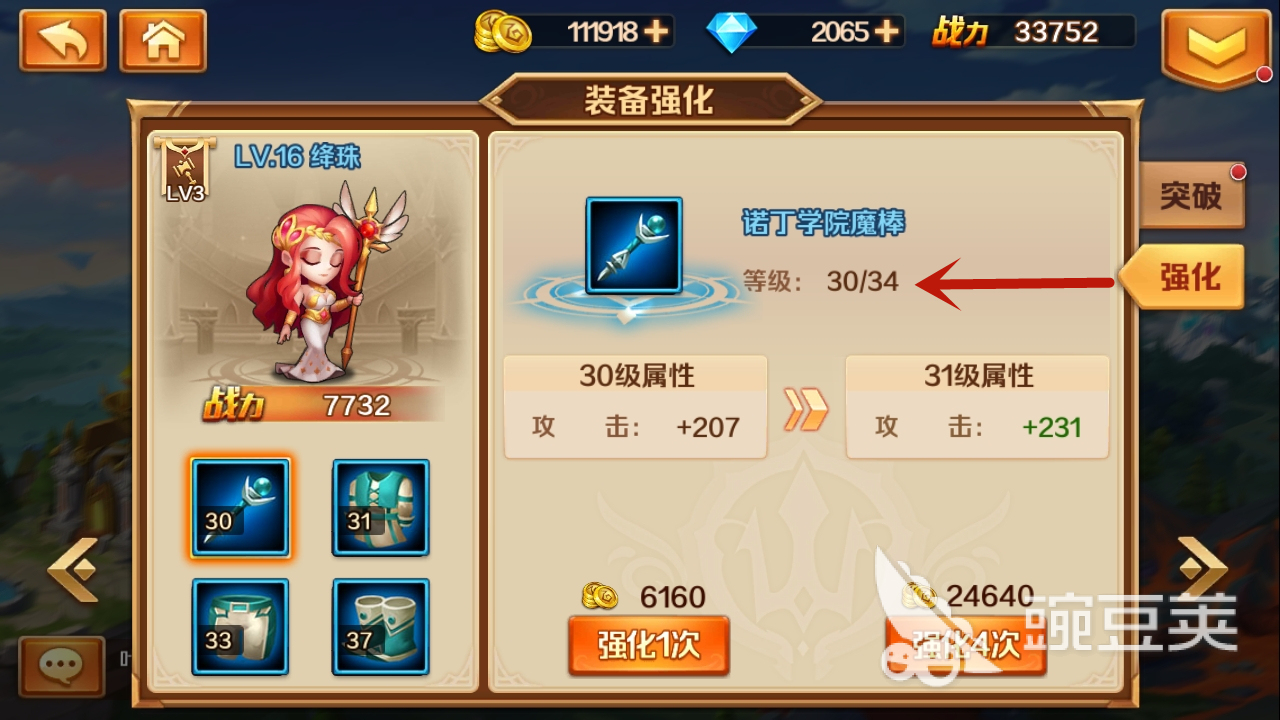Select the boots equipment slot level 37
This screenshot has width=1280, height=720.
click(x=381, y=627)
